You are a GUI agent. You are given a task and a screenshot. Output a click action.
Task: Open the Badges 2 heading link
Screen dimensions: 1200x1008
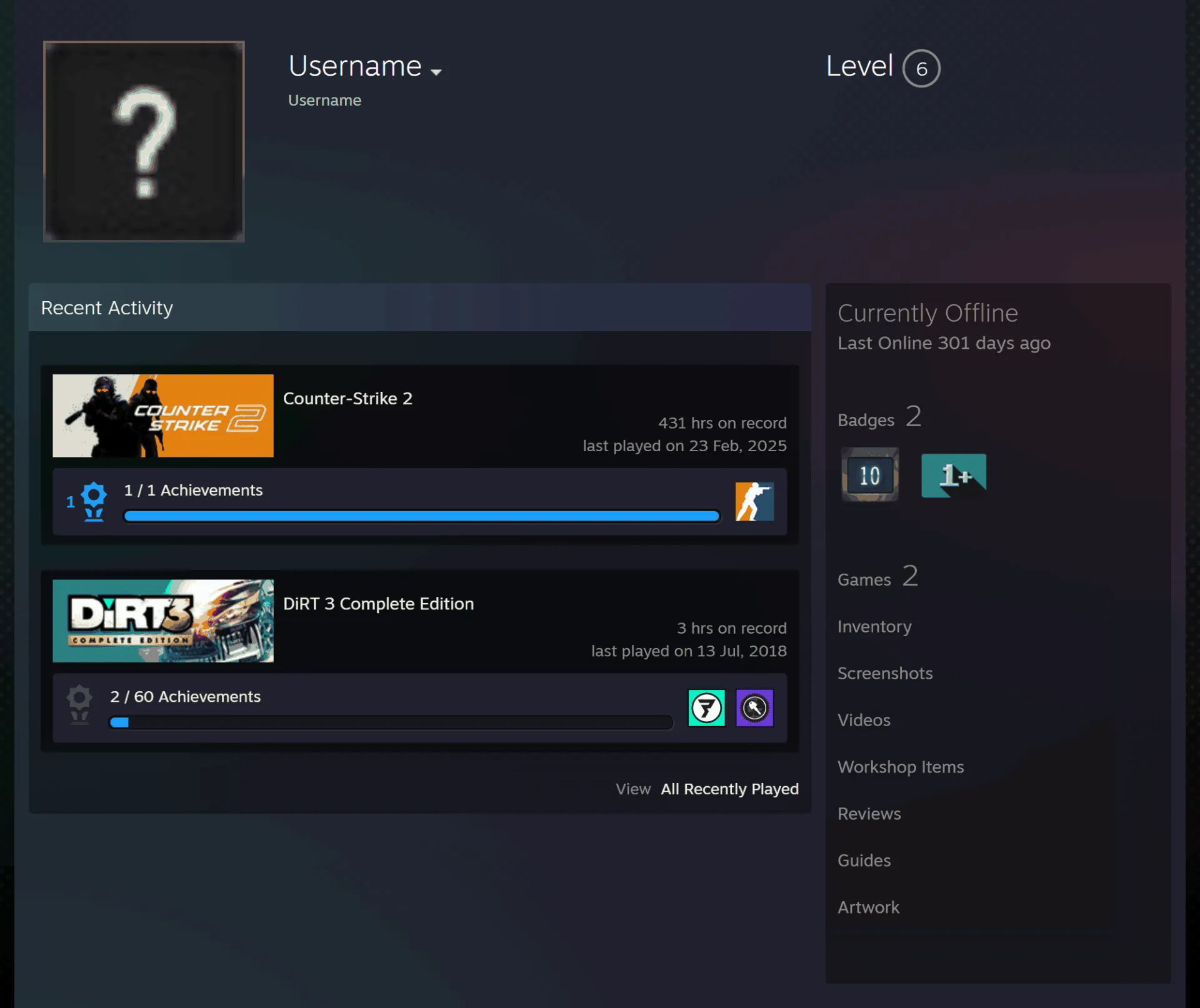tap(879, 417)
